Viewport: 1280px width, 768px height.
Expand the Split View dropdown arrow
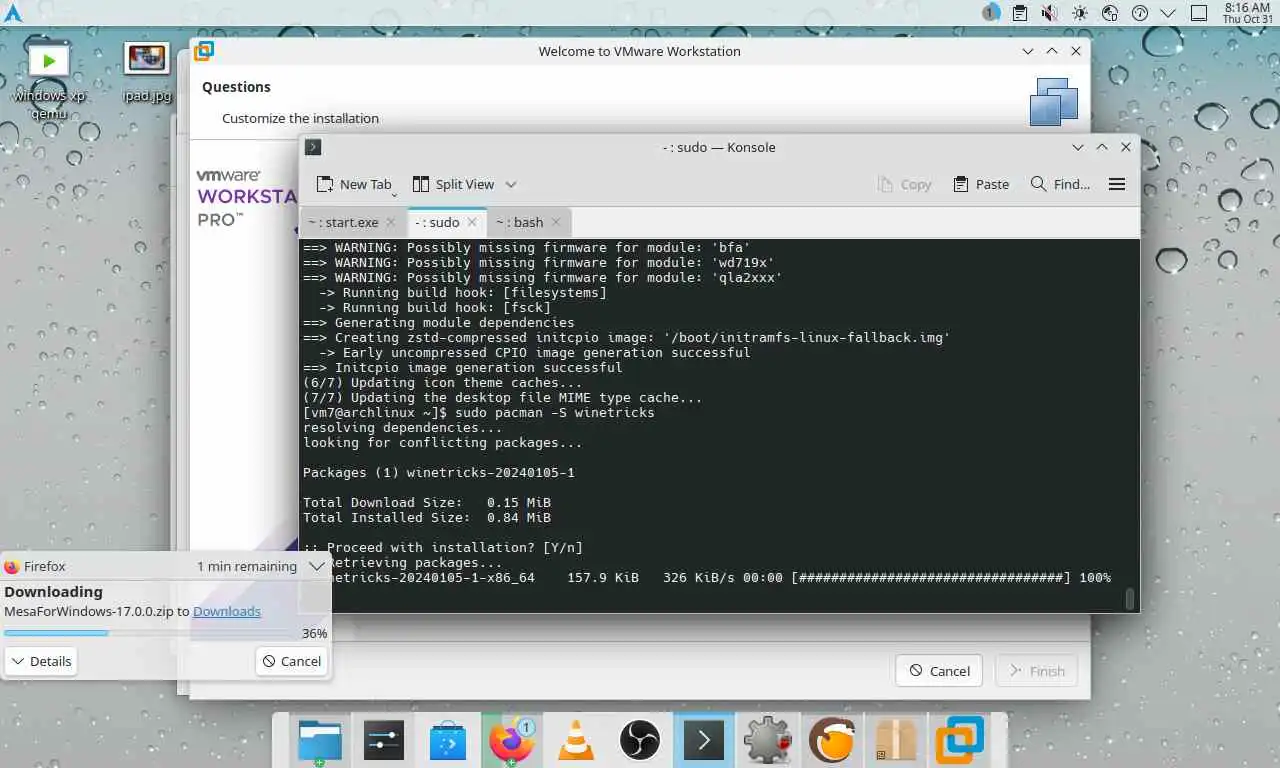click(x=511, y=184)
